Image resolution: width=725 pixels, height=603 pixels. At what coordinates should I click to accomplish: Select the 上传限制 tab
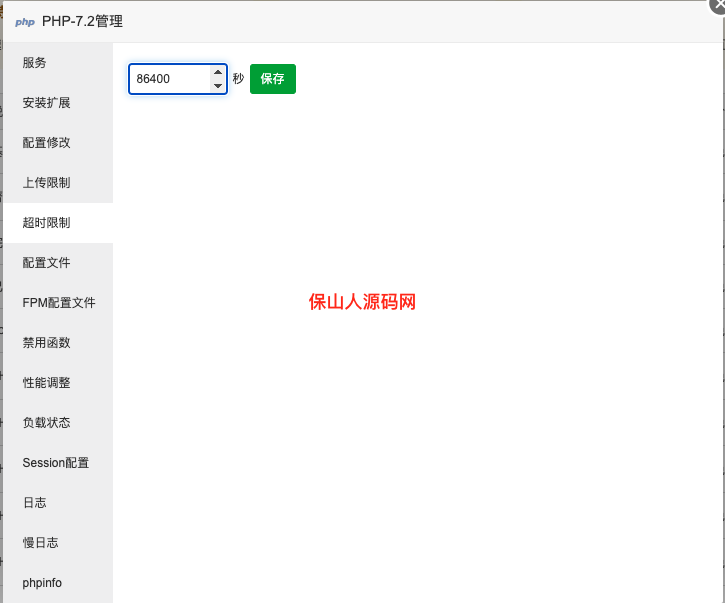(58, 183)
